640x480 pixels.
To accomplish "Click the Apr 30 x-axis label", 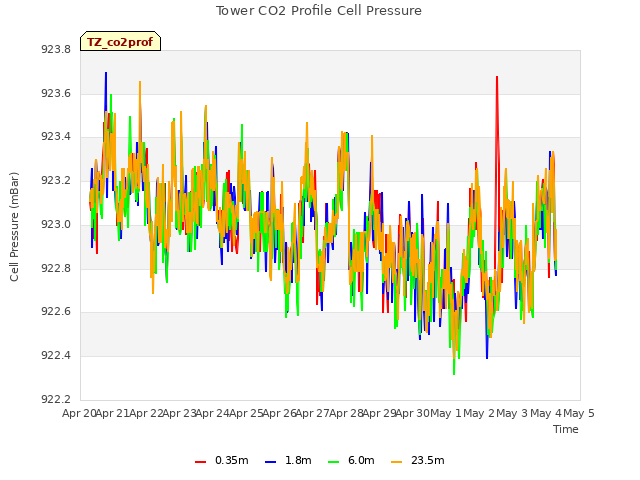I will click(413, 413).
